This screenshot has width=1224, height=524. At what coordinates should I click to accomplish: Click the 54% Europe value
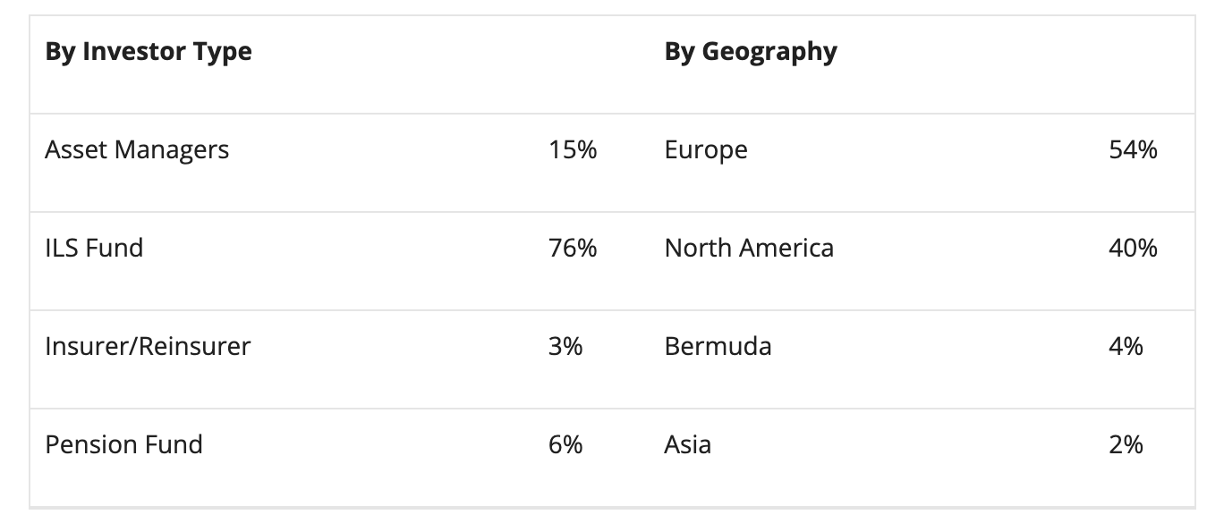[1133, 150]
